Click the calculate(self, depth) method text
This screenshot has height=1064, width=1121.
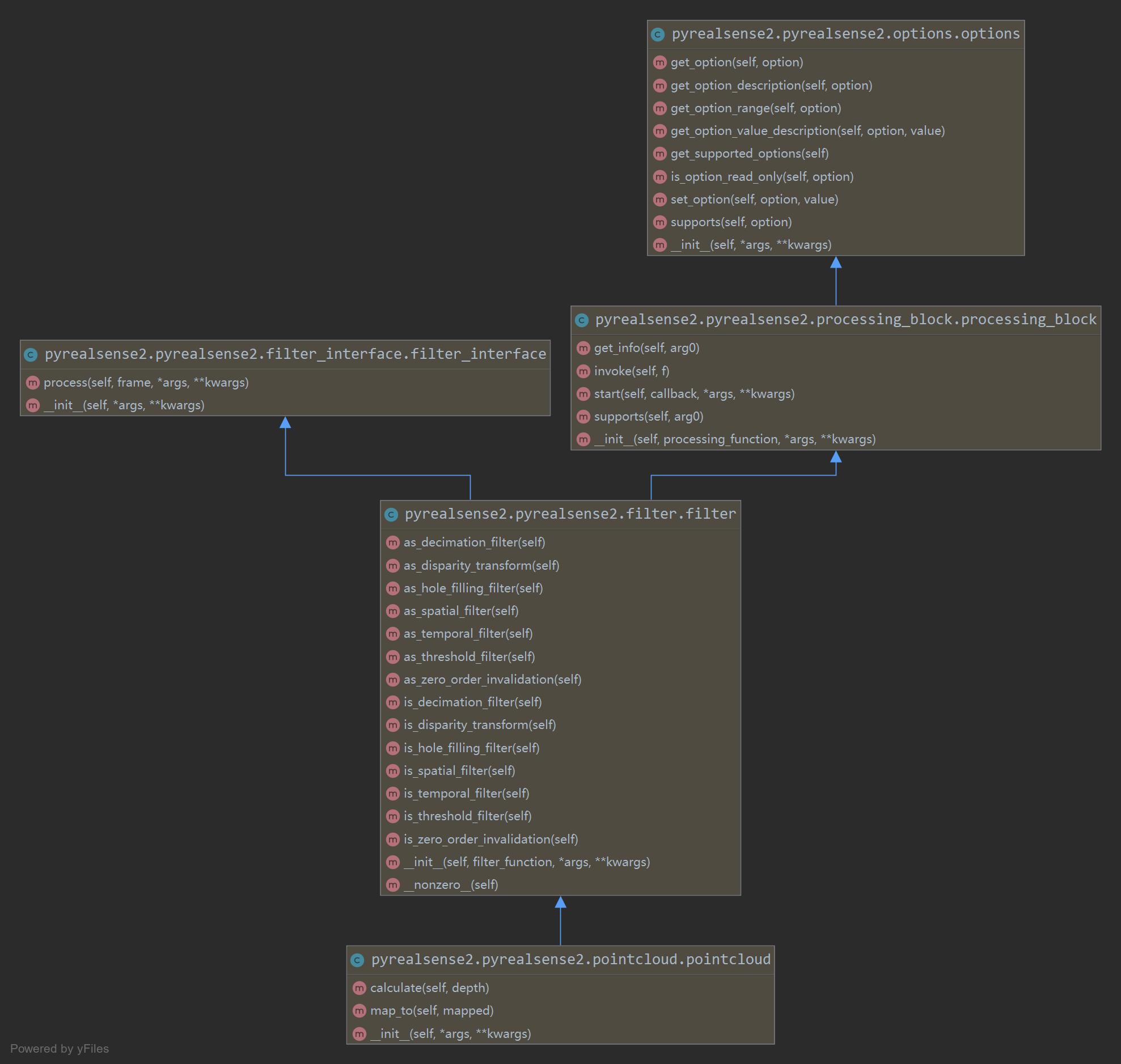[x=429, y=988]
